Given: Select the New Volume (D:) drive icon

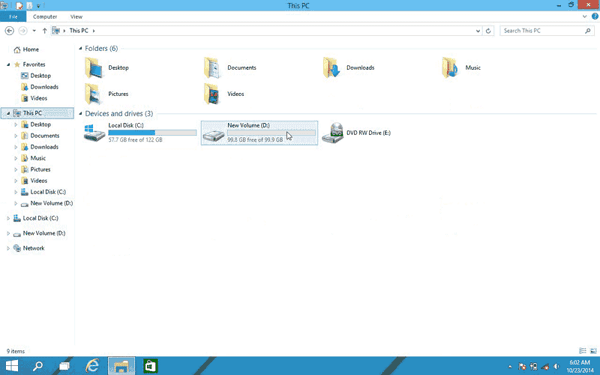Looking at the screenshot, I should 214,135.
